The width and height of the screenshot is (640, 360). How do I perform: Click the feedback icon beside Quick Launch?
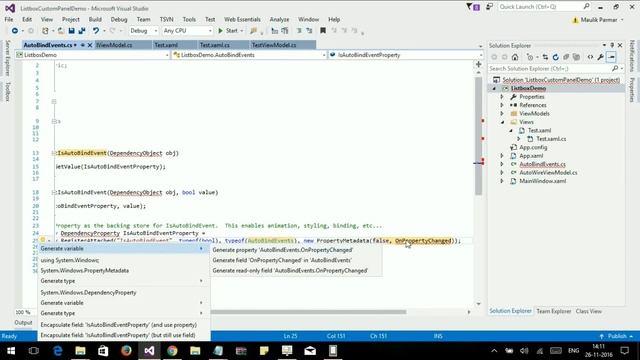489,7
